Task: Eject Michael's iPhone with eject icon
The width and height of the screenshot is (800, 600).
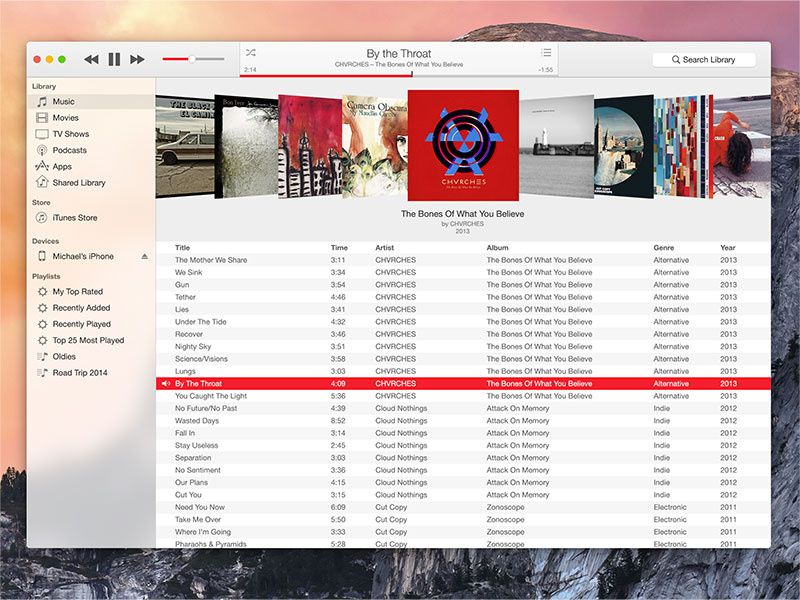Action: pyautogui.click(x=145, y=256)
